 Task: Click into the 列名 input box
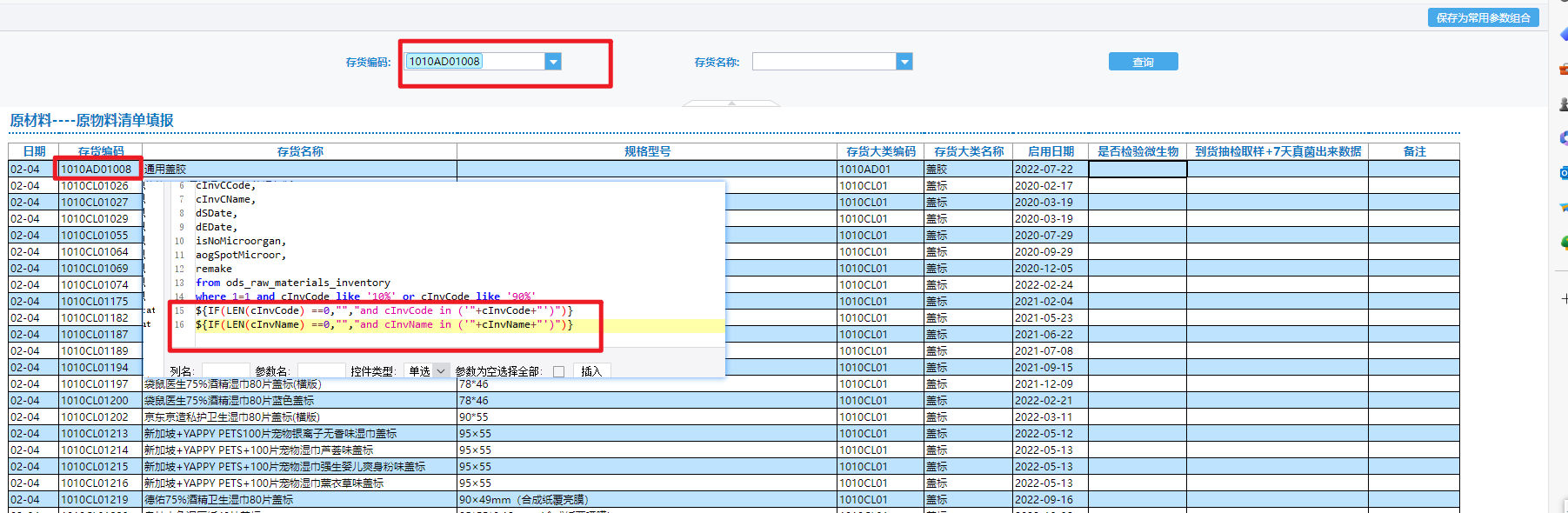(225, 371)
